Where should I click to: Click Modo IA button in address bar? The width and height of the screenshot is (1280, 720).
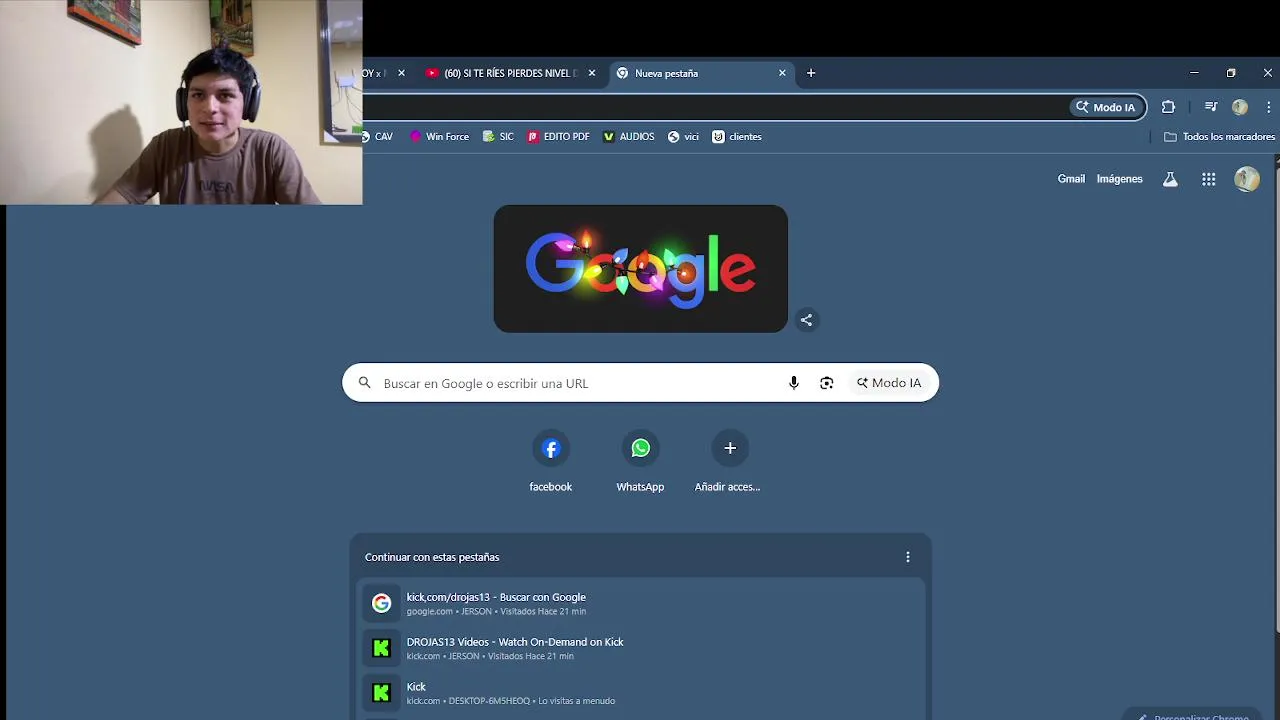[x=1106, y=107]
